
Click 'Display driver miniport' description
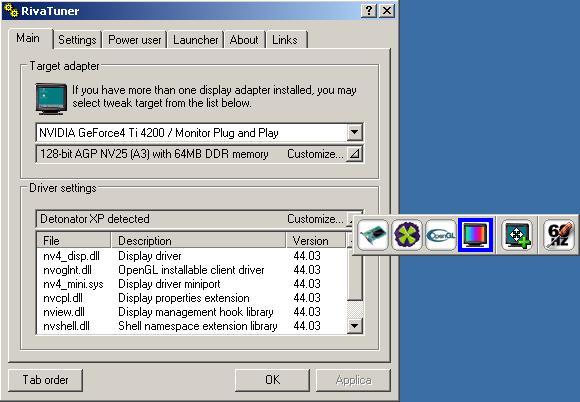(169, 284)
